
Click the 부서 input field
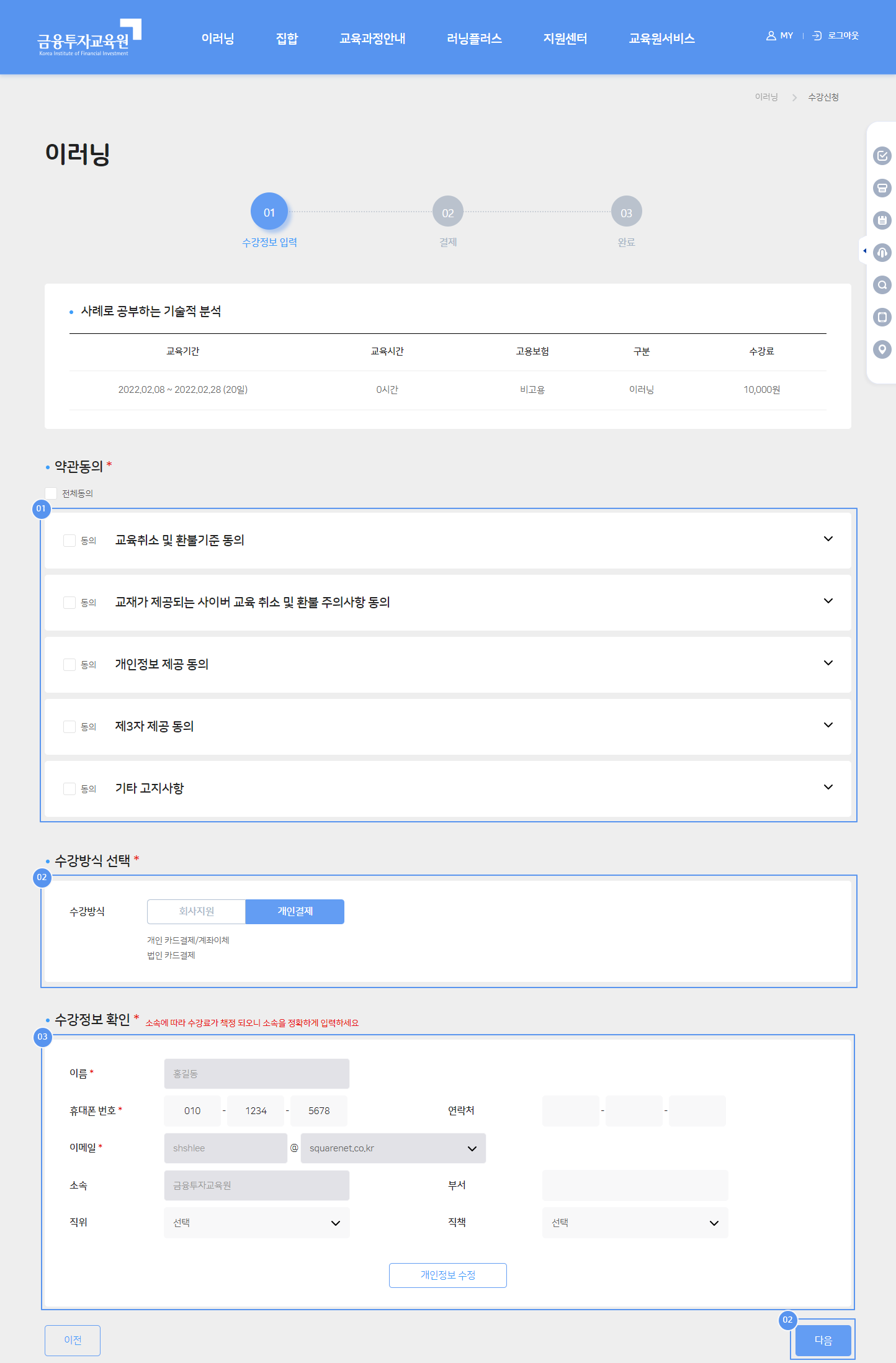[635, 1185]
